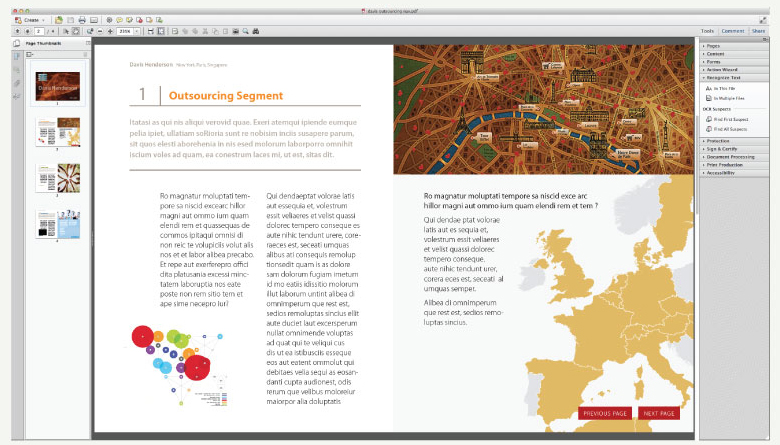Open the Share tab
Image resolution: width=780 pixels, height=445 pixels.
(762, 31)
